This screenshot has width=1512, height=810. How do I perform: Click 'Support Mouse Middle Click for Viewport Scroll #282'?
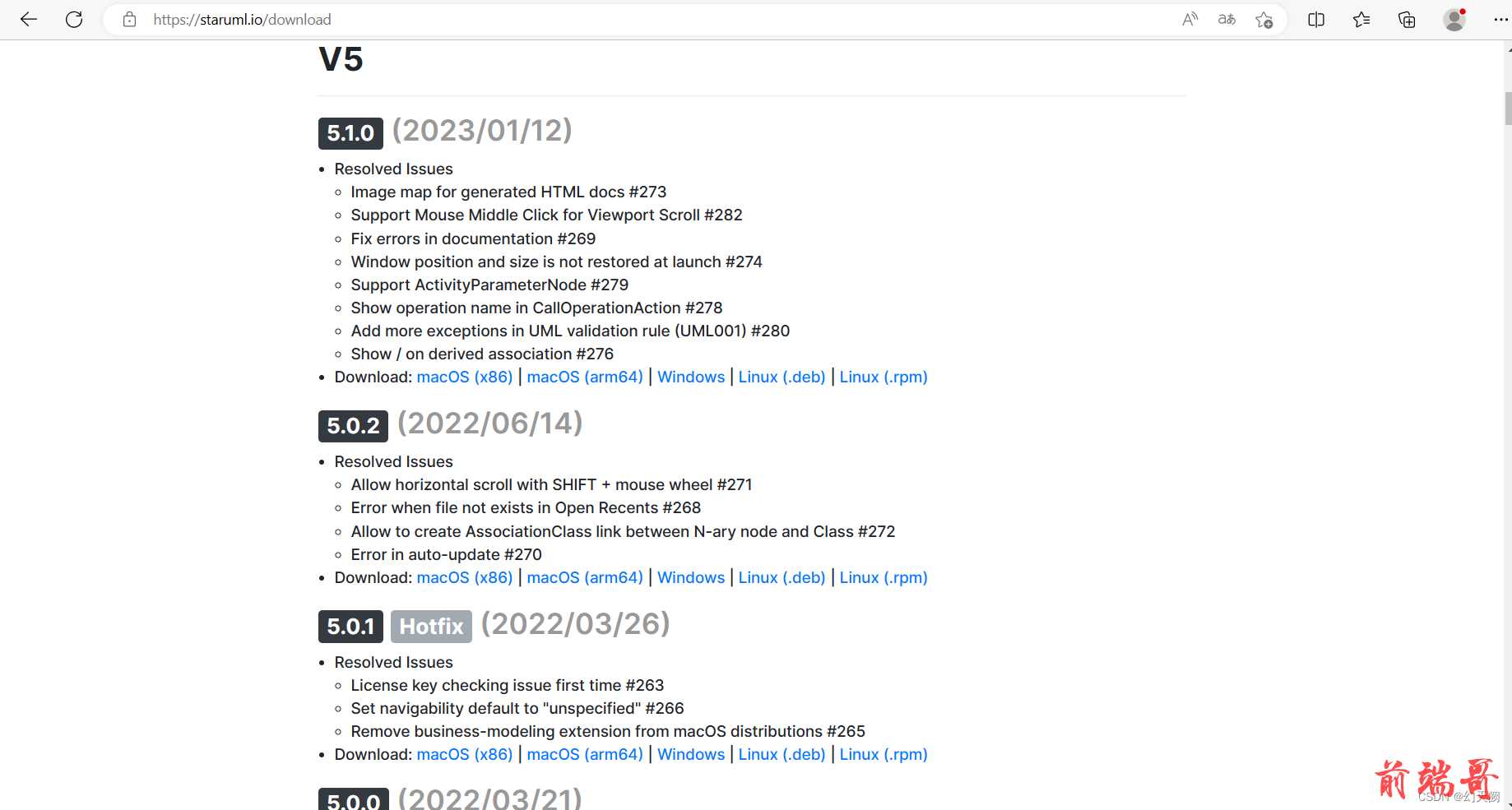pos(546,215)
